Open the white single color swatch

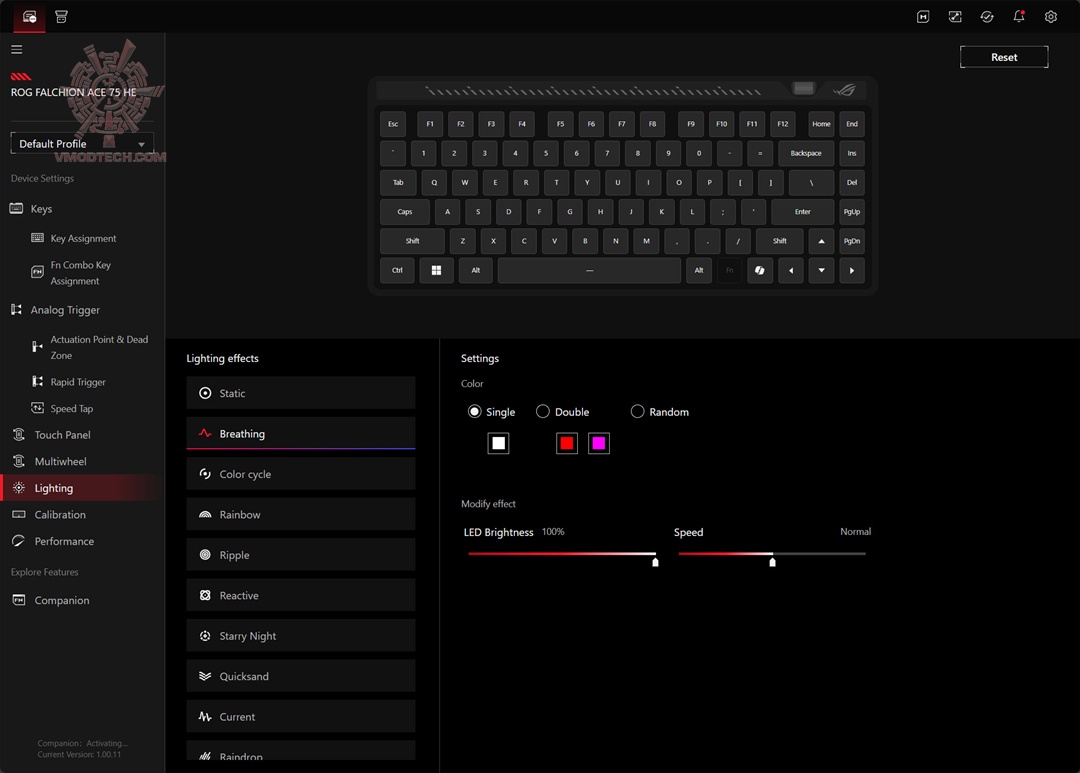click(x=499, y=443)
